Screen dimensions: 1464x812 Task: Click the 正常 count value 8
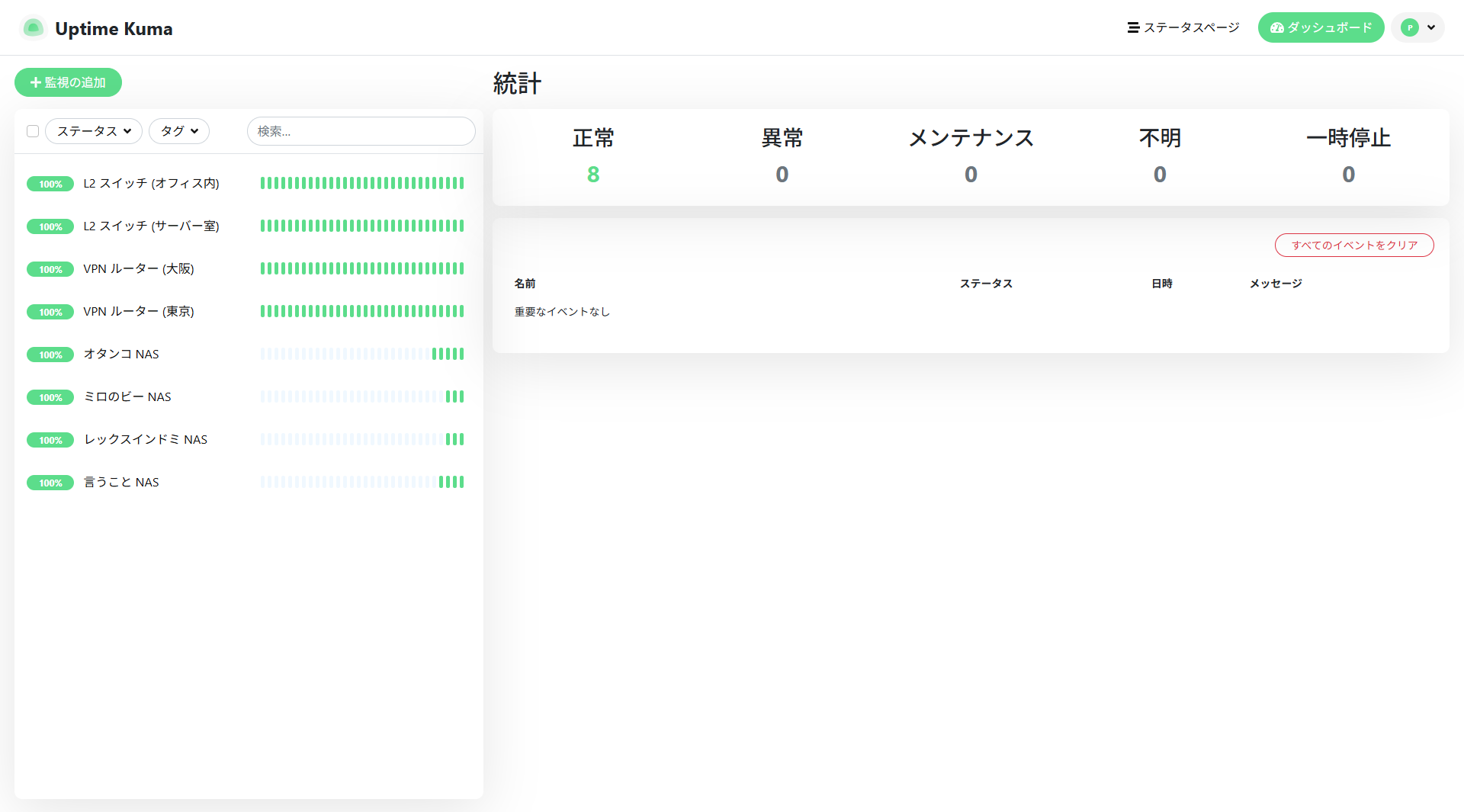pyautogui.click(x=593, y=175)
